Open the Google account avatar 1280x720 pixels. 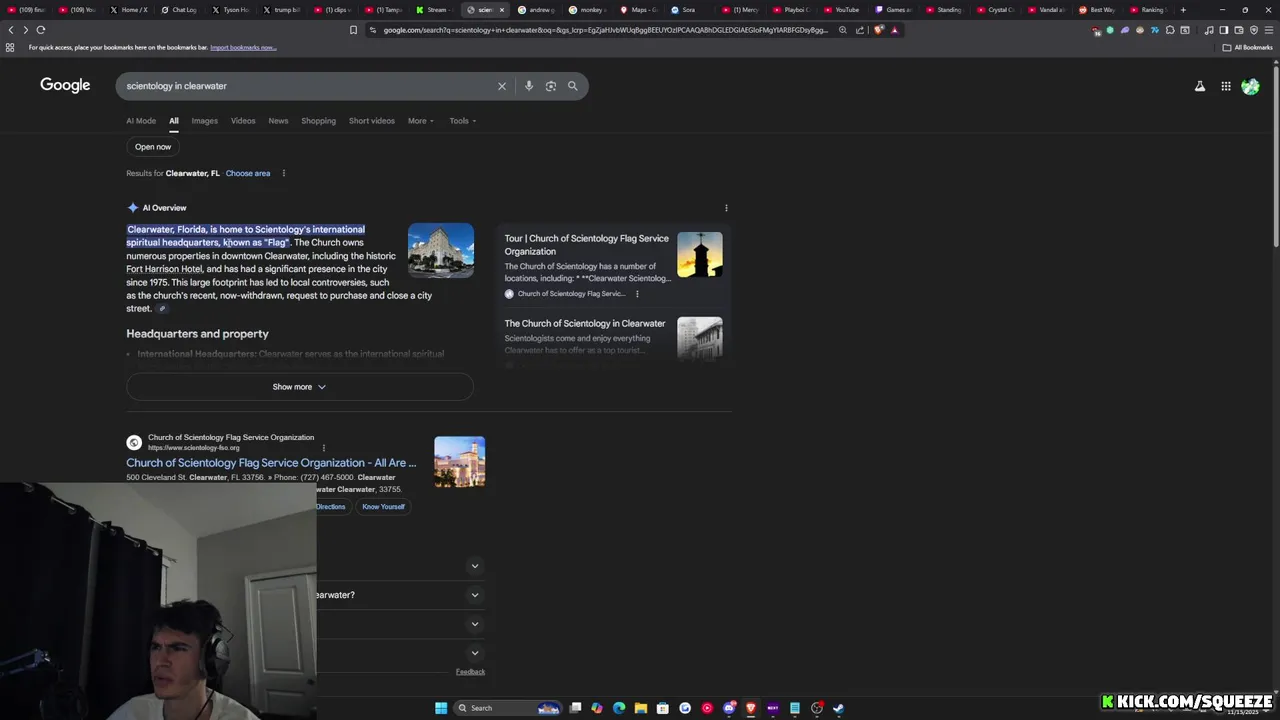click(1250, 86)
